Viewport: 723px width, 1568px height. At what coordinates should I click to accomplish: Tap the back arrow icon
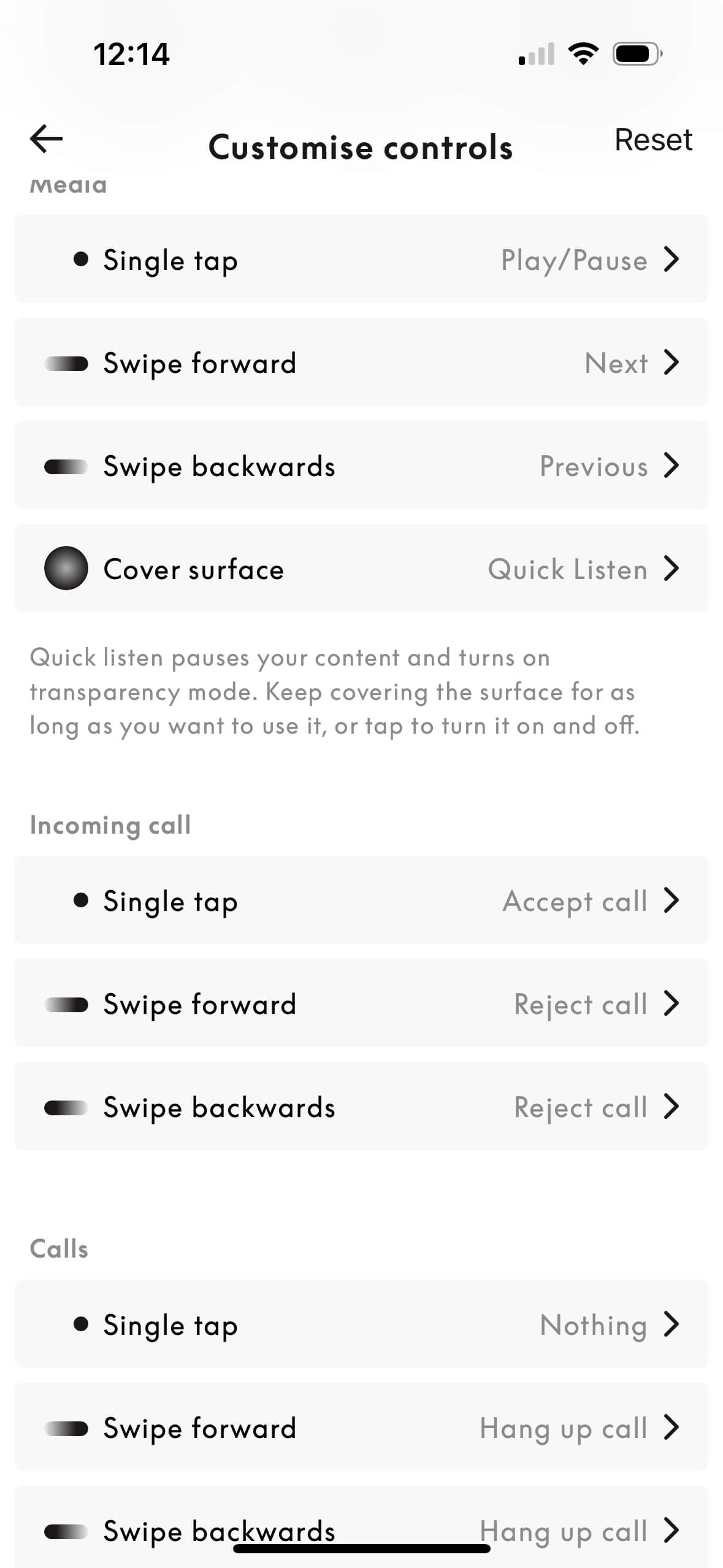(47, 139)
